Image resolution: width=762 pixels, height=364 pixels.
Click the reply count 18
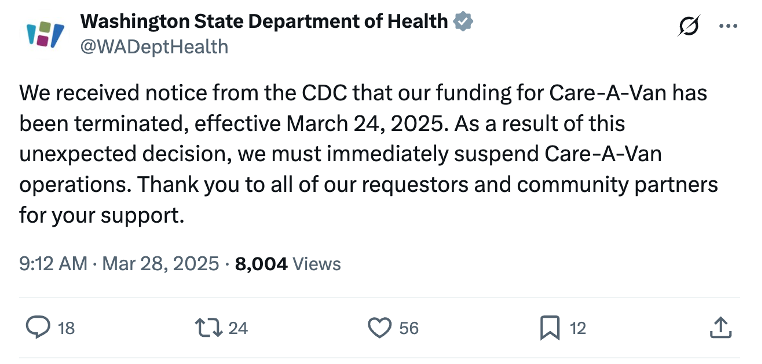[x=67, y=329]
